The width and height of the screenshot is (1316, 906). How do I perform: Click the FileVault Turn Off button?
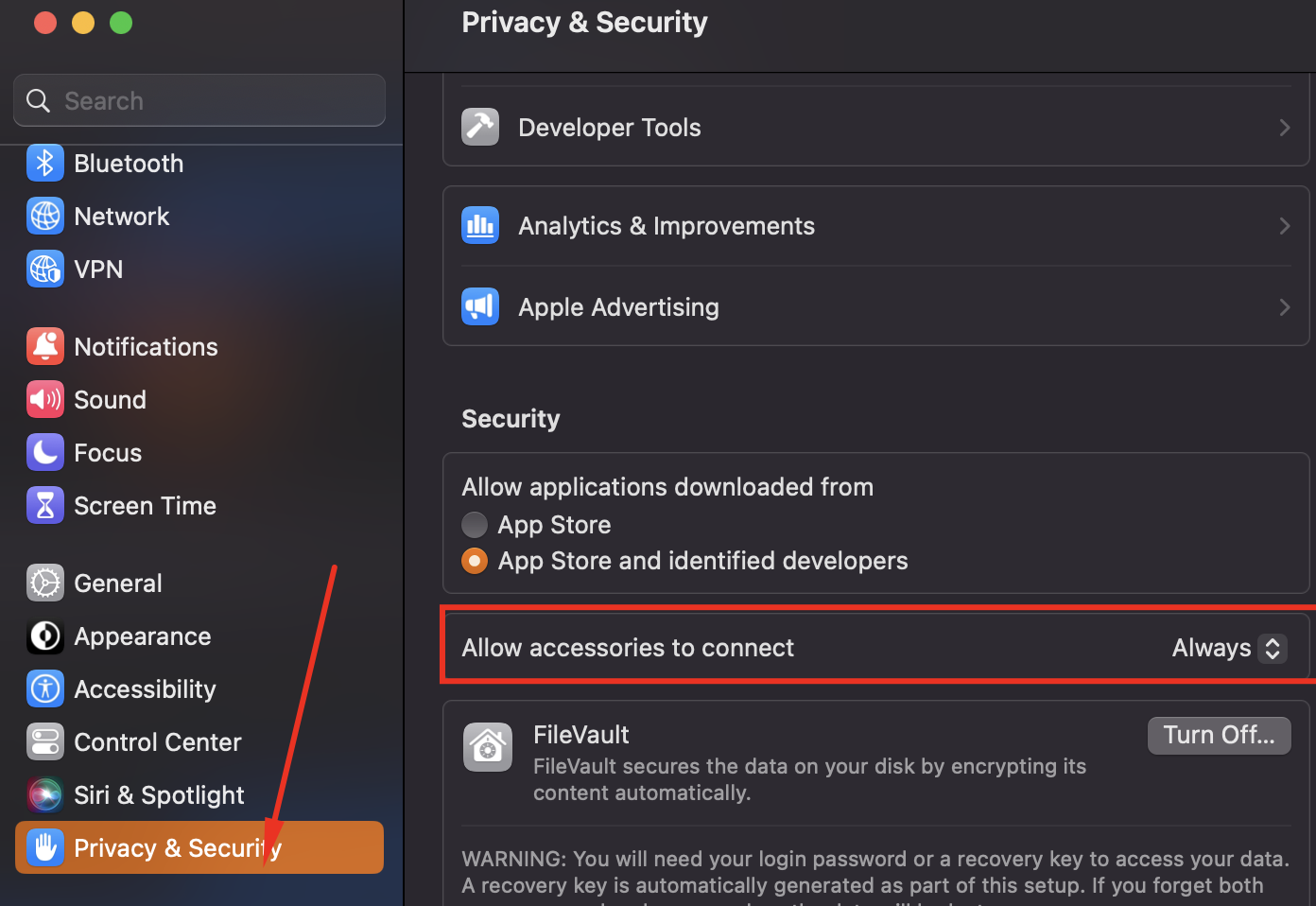[x=1219, y=735]
